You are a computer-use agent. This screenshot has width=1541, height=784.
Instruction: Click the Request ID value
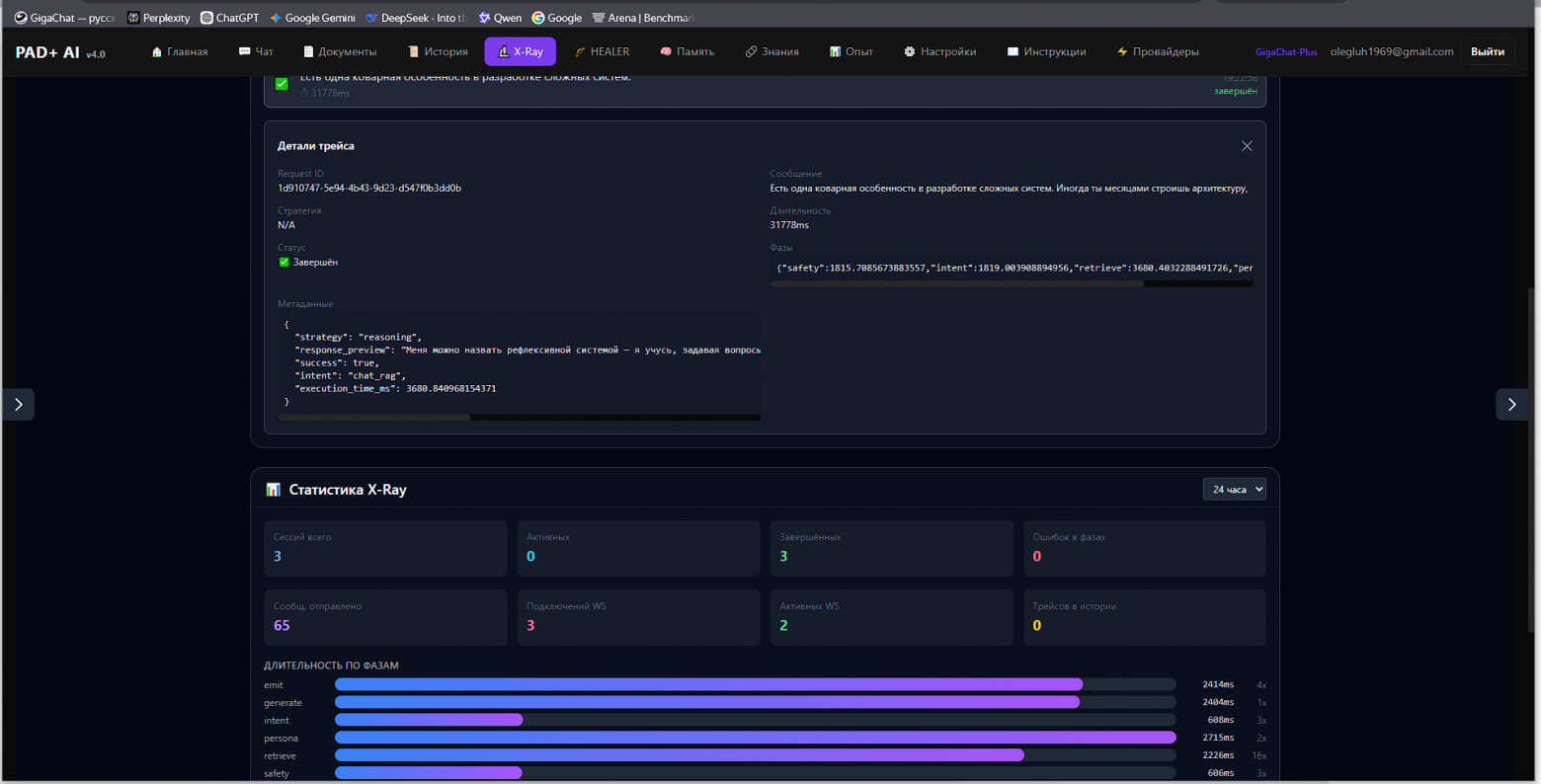(369, 188)
